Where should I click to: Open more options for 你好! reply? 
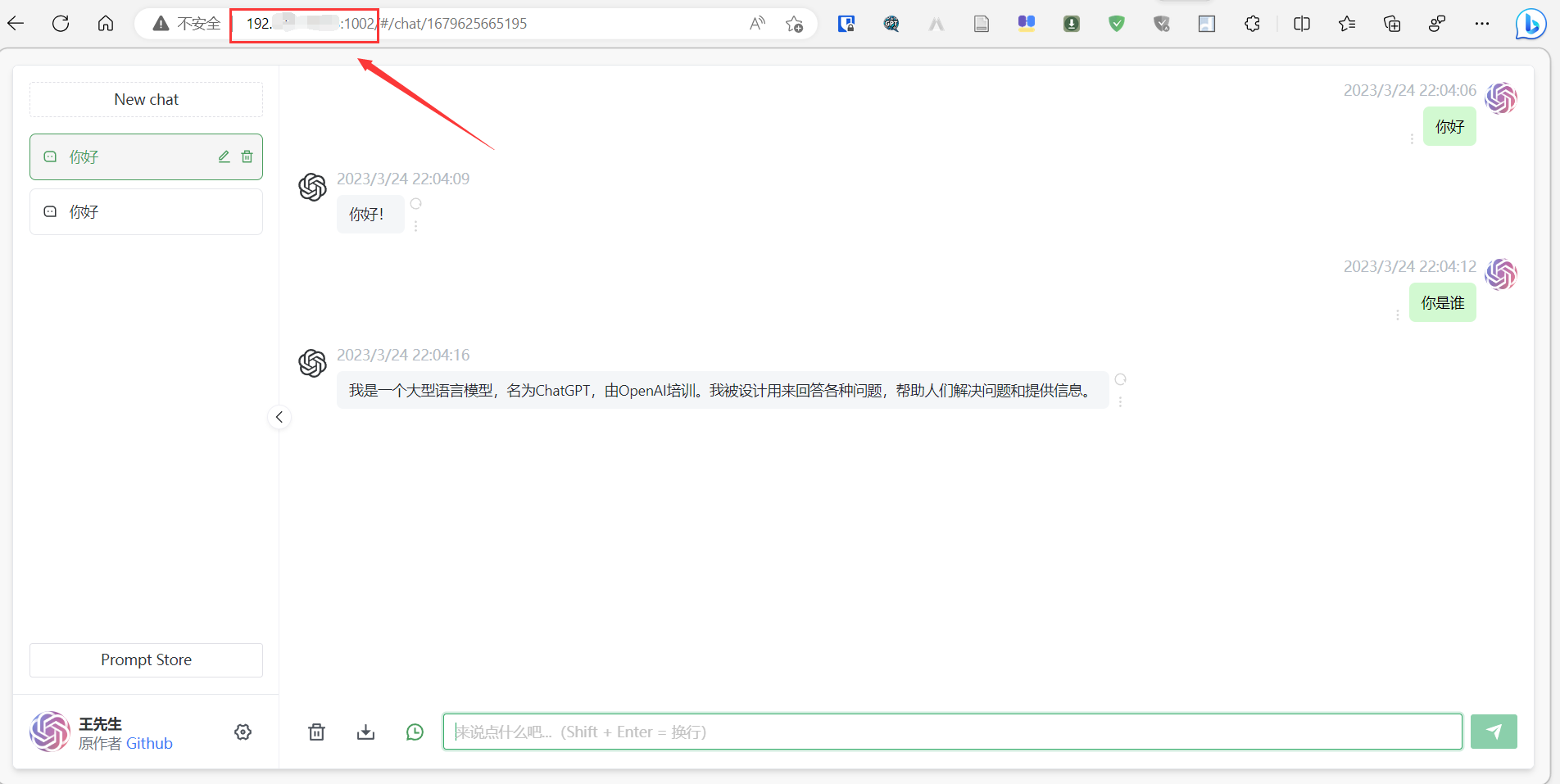(415, 225)
